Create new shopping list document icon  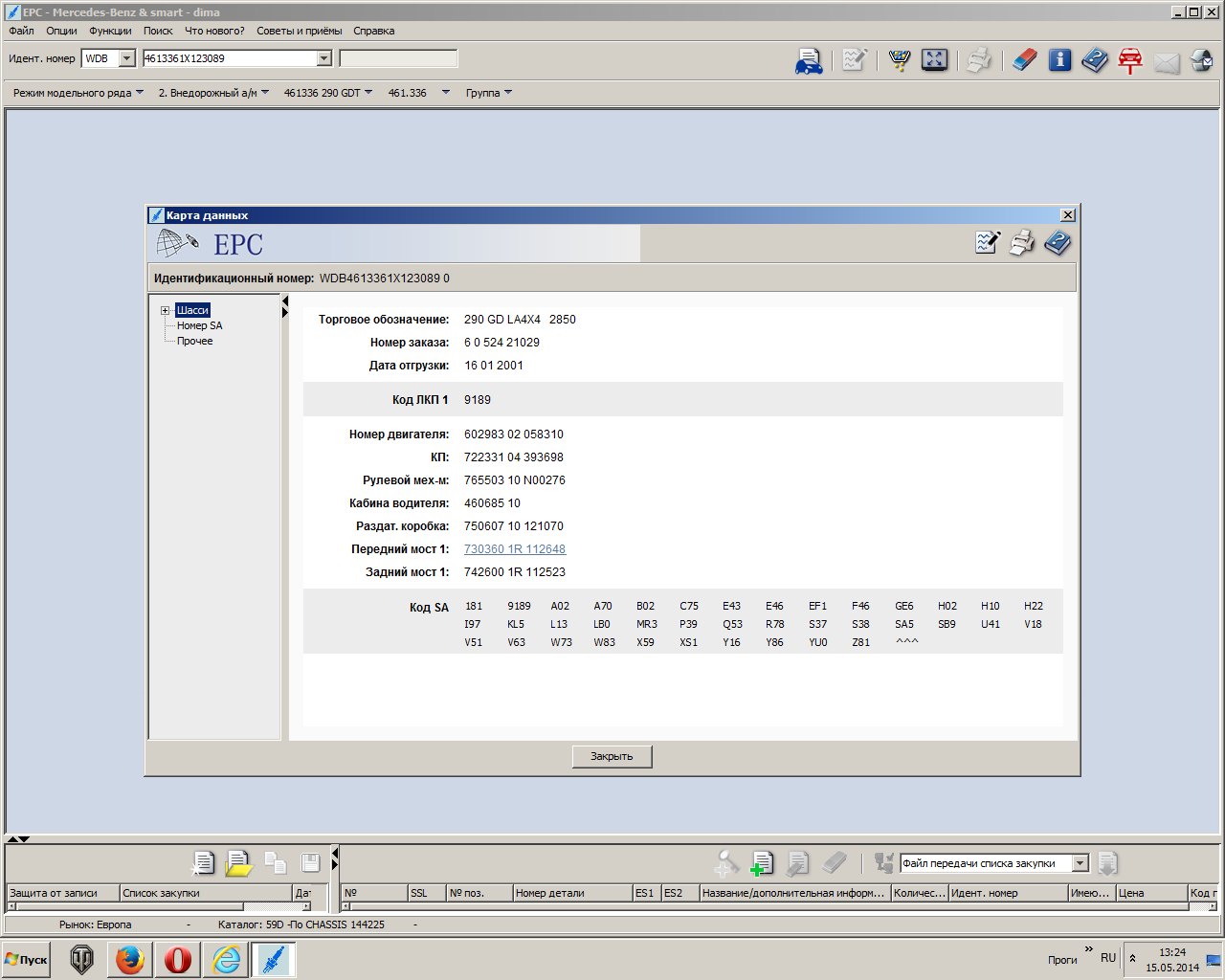[203, 863]
